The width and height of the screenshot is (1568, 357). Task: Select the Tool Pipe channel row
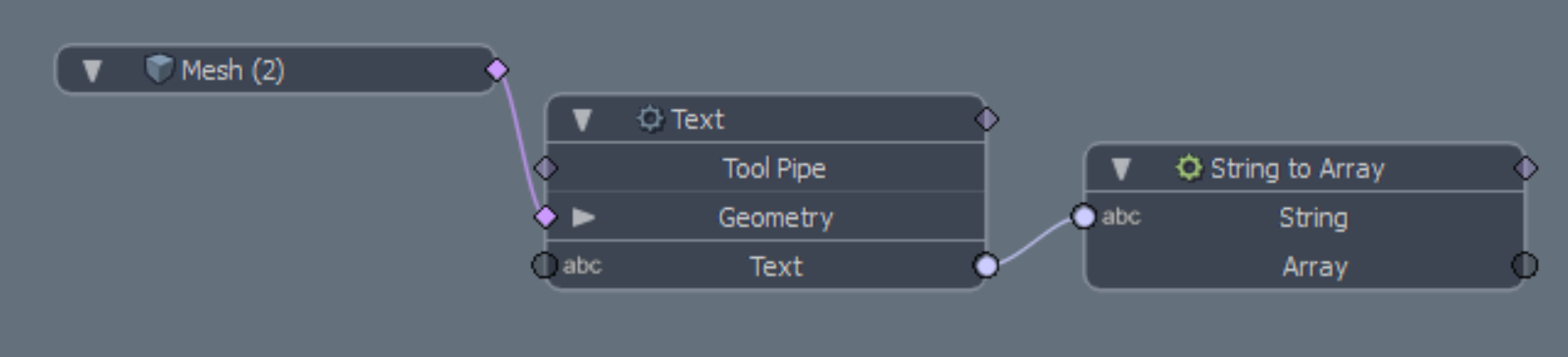765,168
